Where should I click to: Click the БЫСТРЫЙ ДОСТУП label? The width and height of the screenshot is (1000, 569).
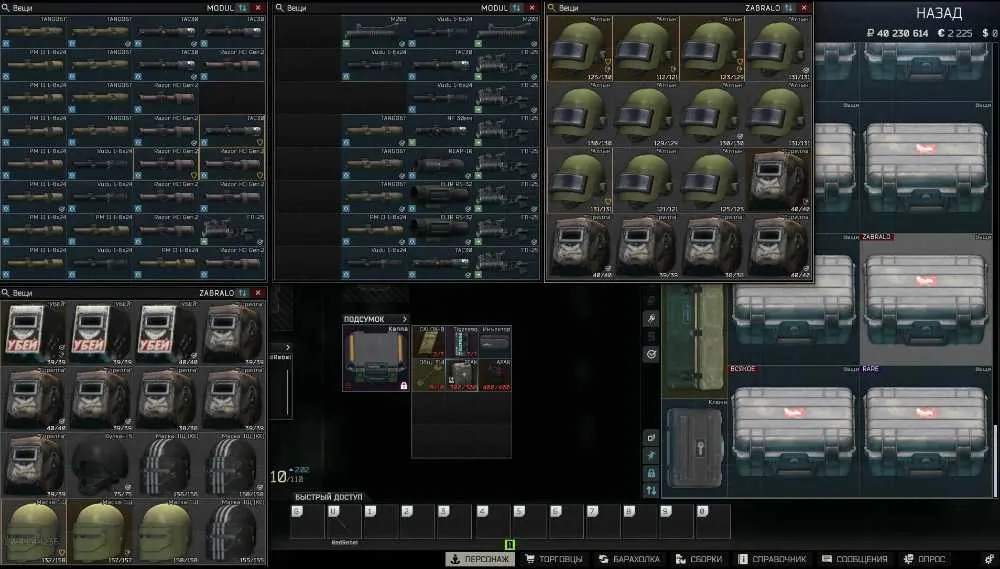coord(328,497)
